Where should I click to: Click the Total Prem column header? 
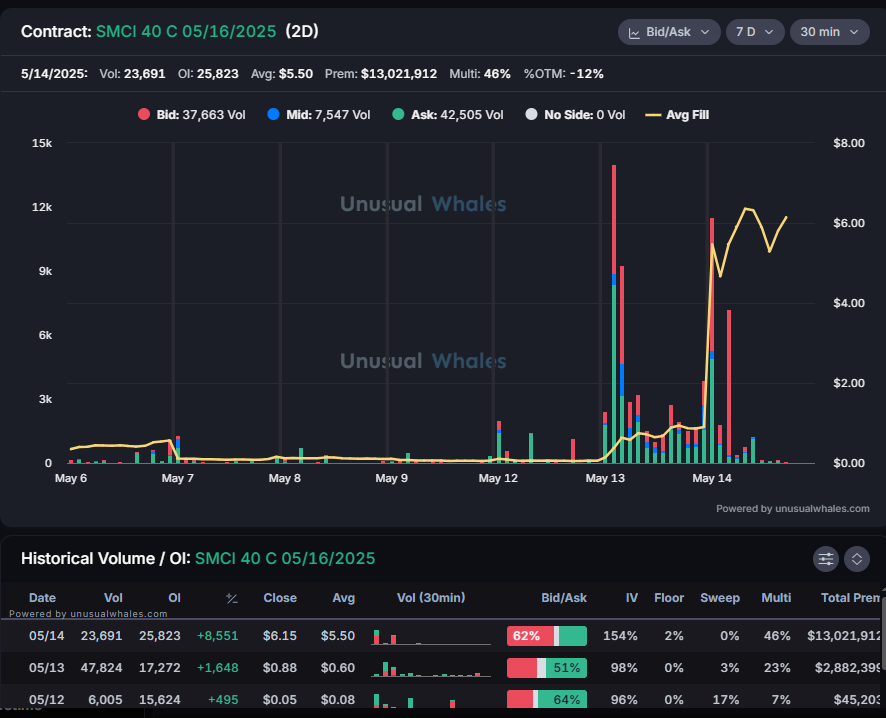(x=850, y=598)
